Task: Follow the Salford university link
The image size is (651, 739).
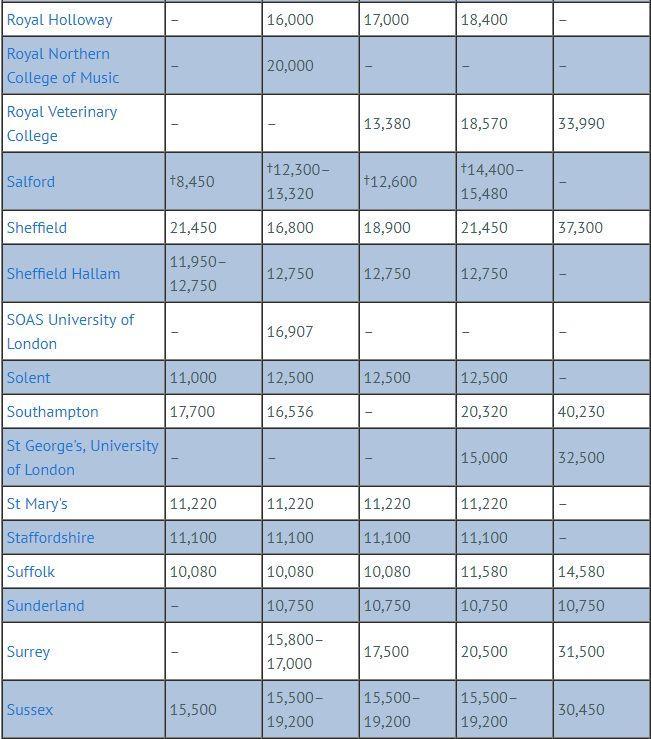Action: (31, 181)
